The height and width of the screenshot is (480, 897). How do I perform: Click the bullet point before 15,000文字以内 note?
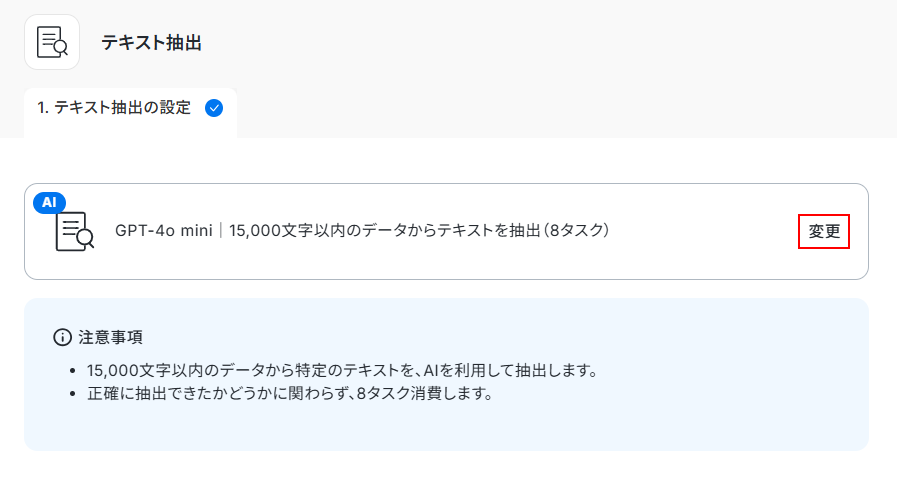click(x=73, y=371)
